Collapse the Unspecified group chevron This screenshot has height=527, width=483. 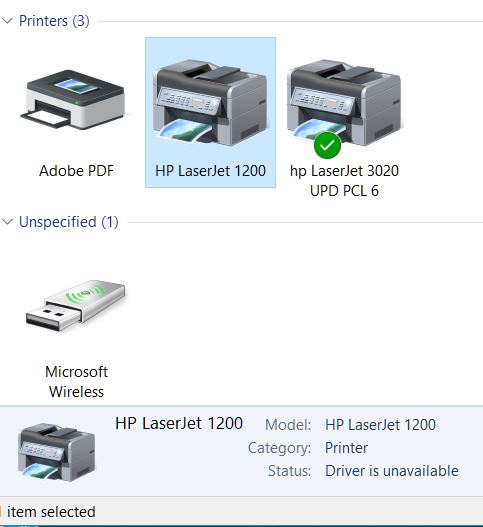click(7, 222)
